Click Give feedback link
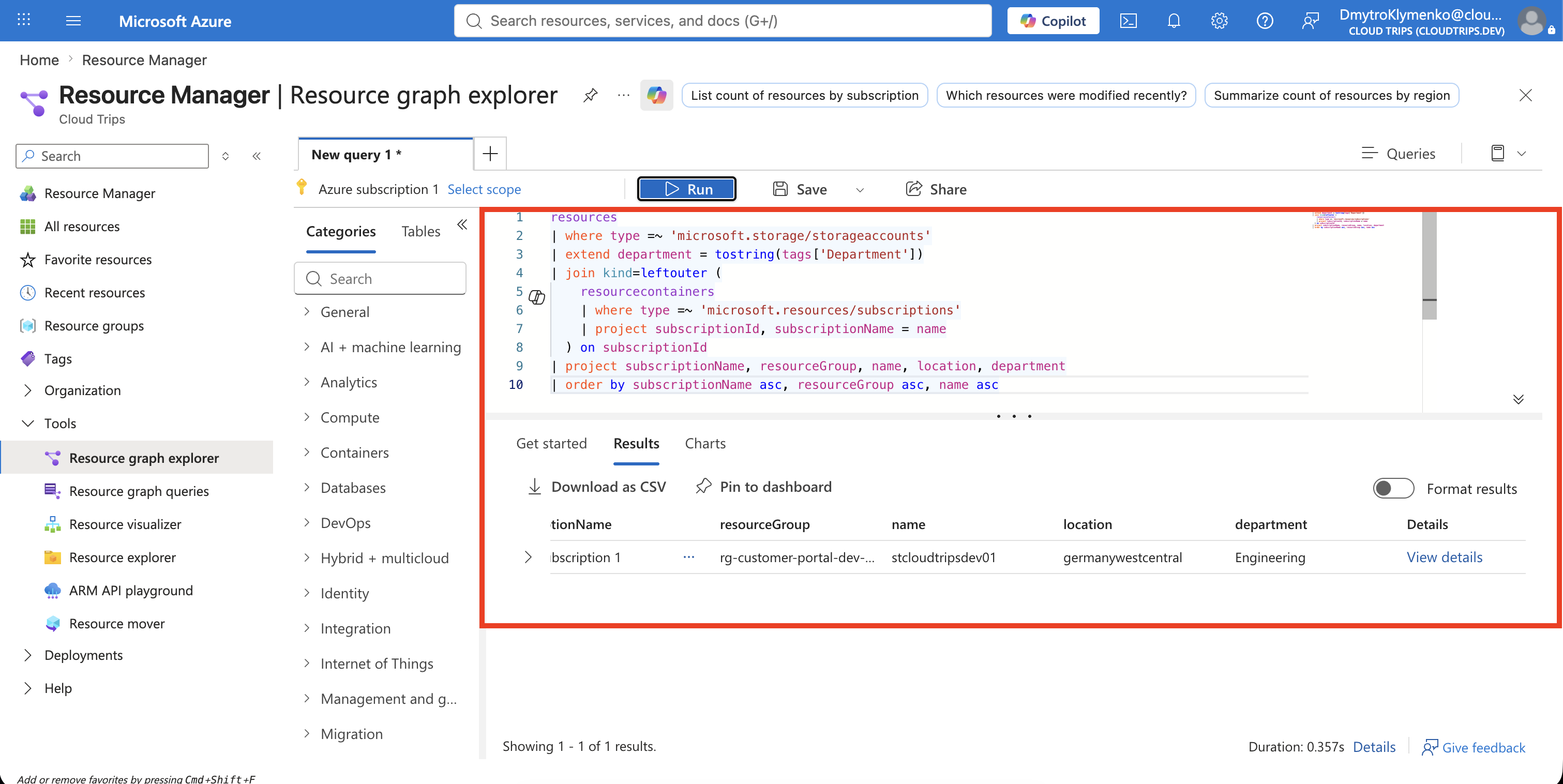The image size is (1563, 784). [1473, 747]
